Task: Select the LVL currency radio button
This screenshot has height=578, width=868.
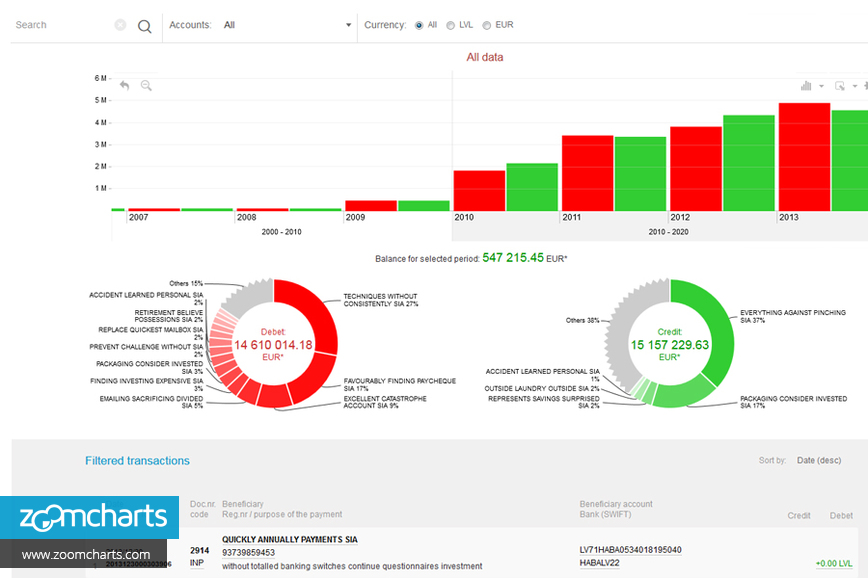Action: pyautogui.click(x=451, y=26)
